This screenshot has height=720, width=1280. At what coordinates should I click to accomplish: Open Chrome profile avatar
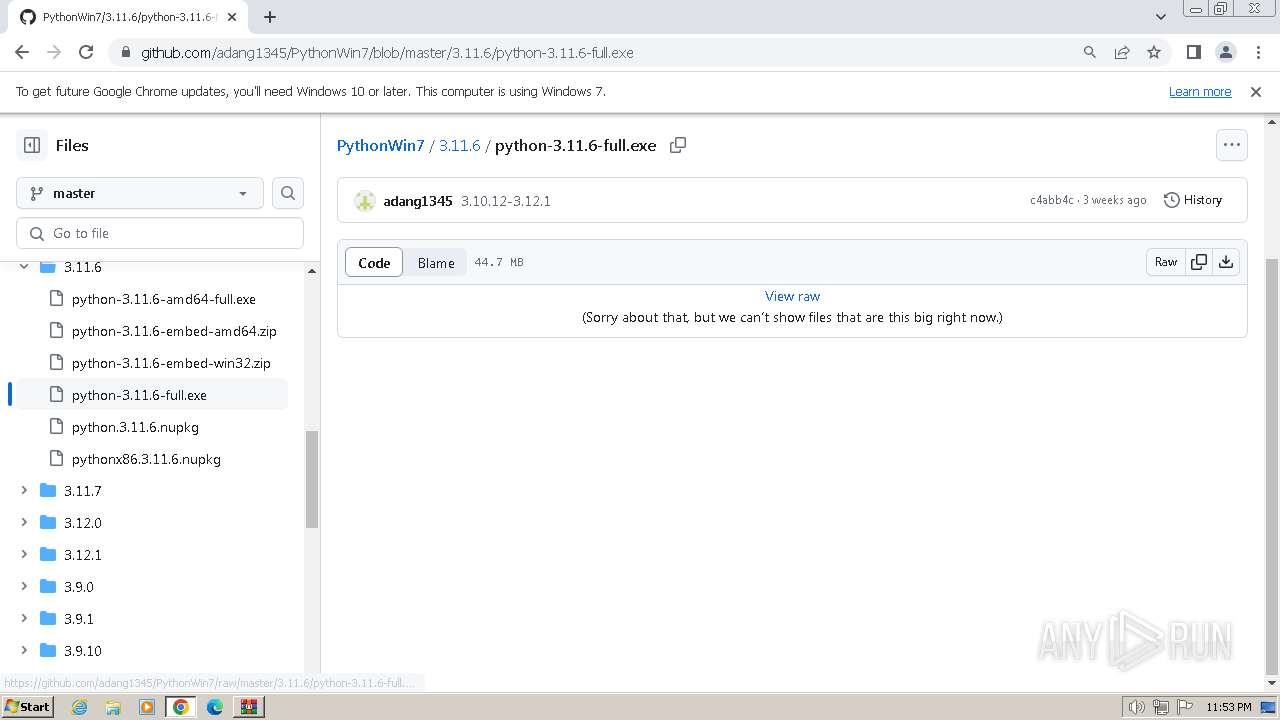coord(1225,52)
